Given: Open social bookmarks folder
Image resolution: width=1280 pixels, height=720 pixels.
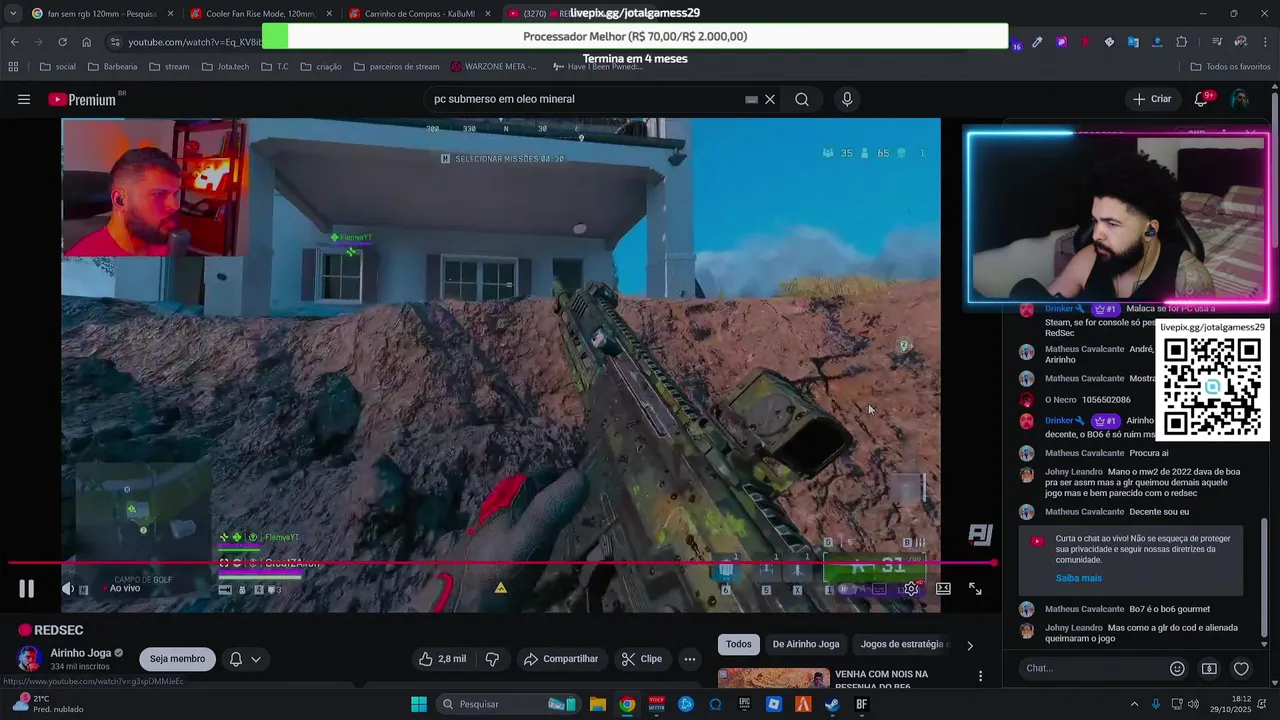Looking at the screenshot, I should pos(58,67).
